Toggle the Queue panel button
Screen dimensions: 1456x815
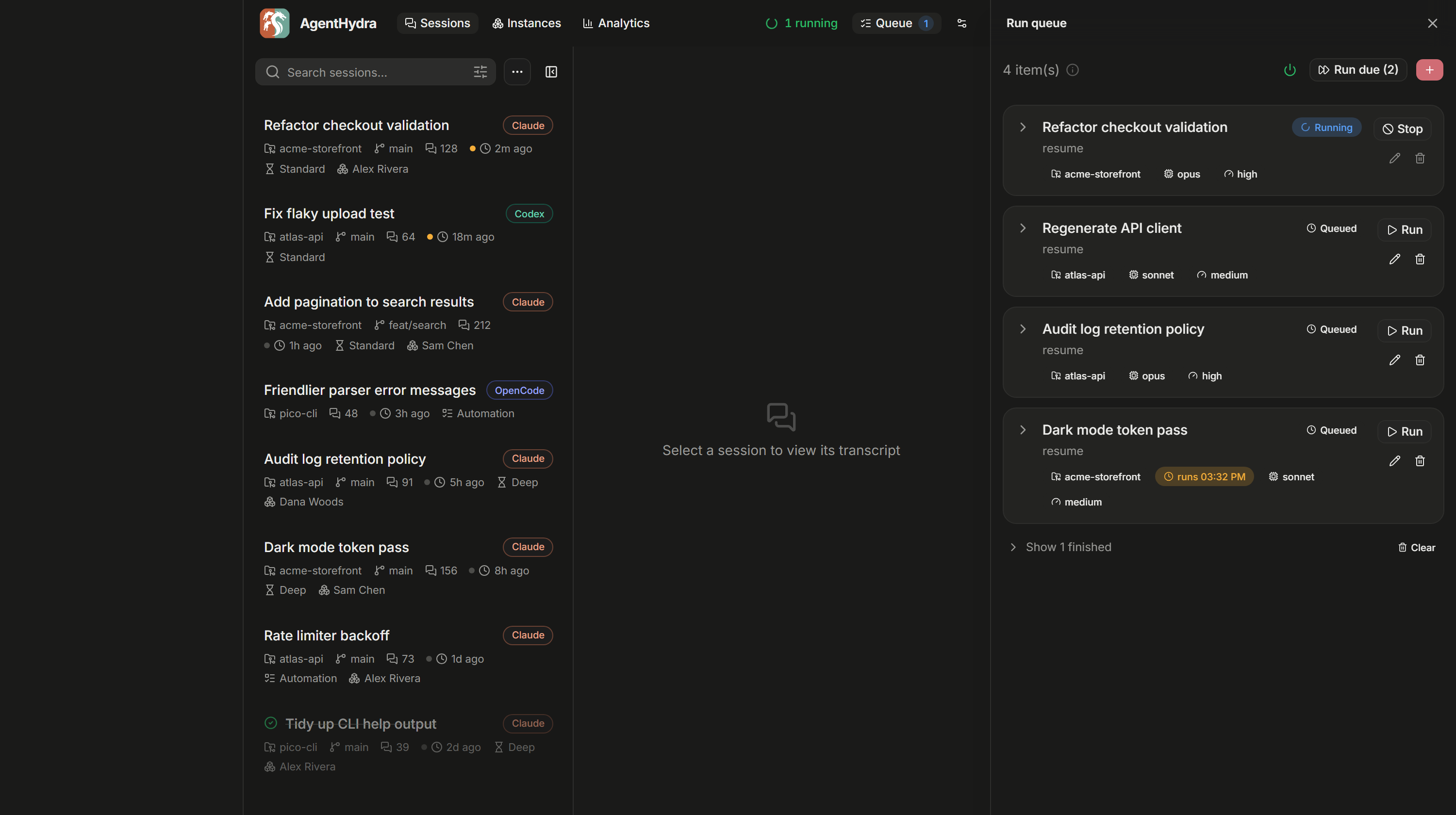[x=896, y=23]
